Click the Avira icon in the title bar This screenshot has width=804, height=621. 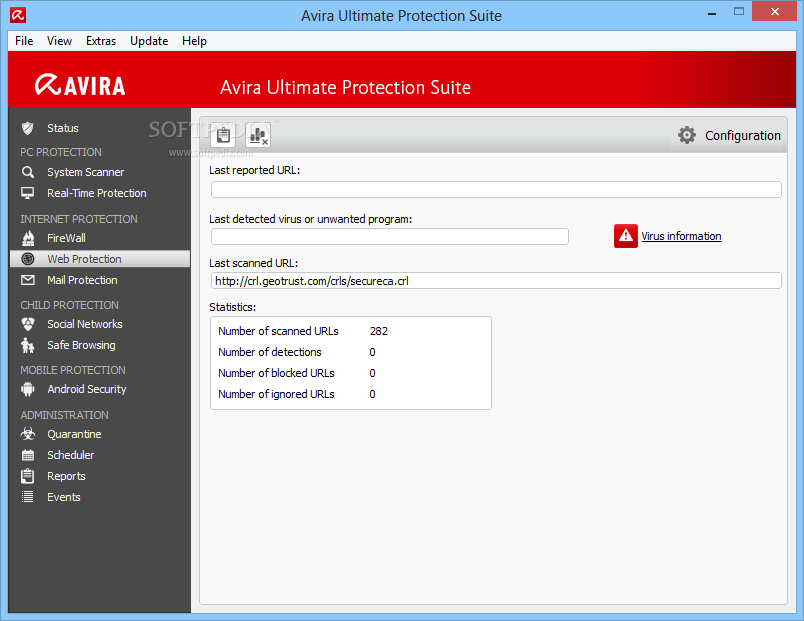click(x=18, y=15)
